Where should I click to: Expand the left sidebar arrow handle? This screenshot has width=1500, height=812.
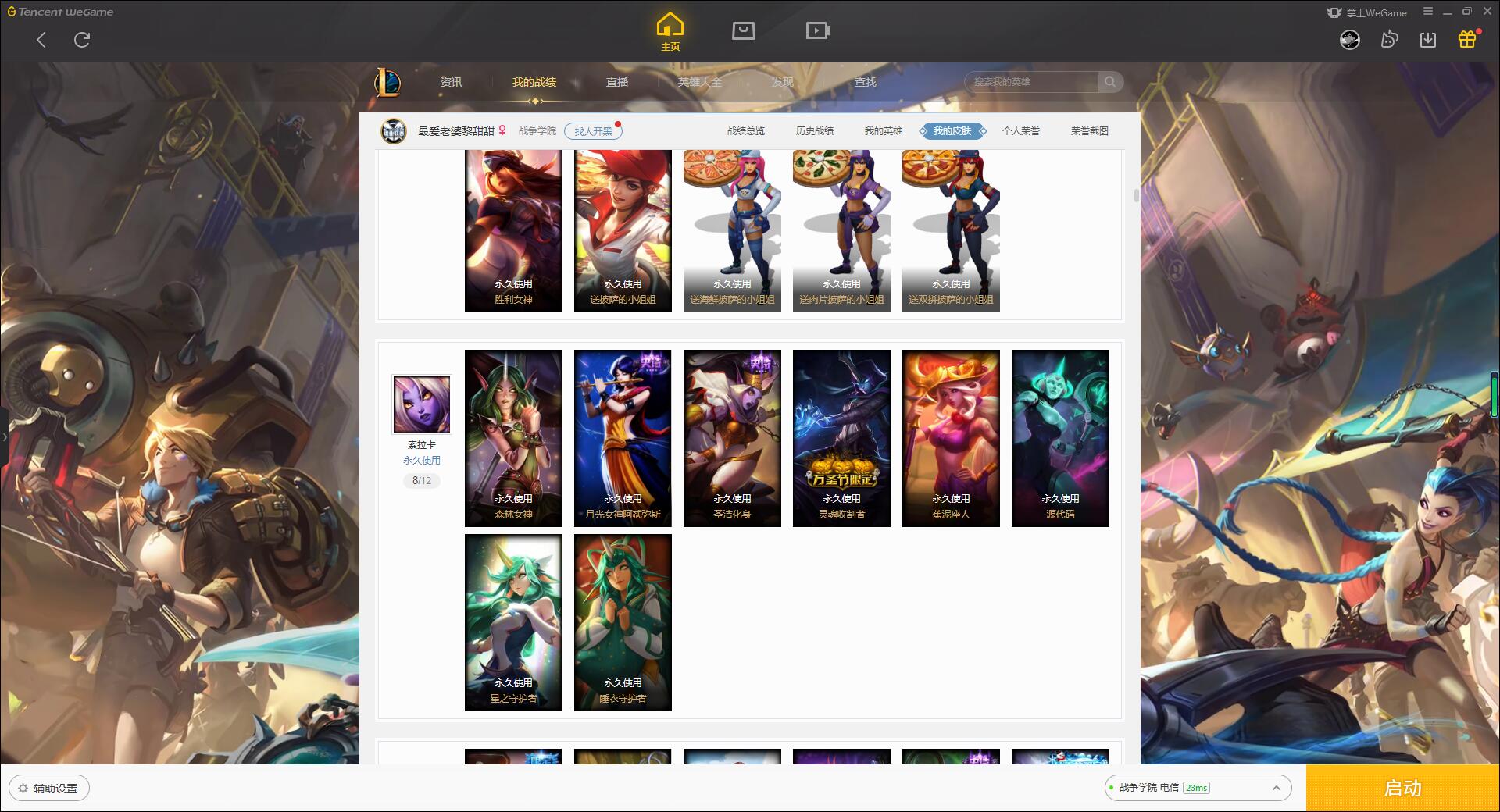4,437
